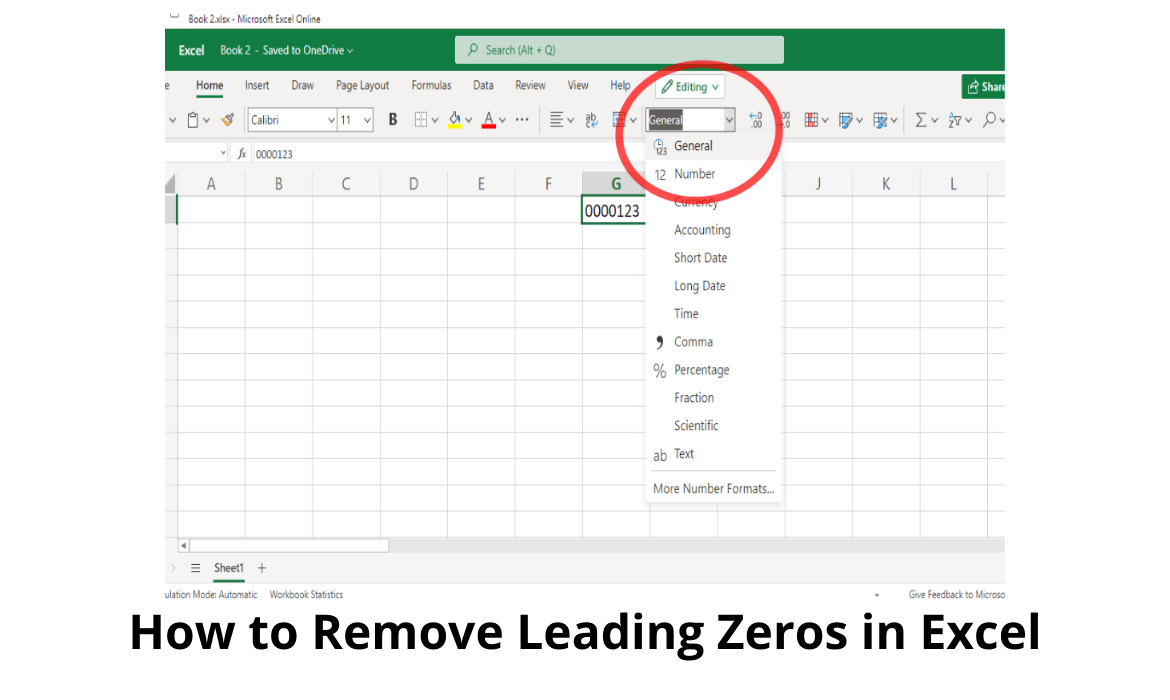Select Text from the number format menu
The image size is (1170, 700).
(x=684, y=454)
